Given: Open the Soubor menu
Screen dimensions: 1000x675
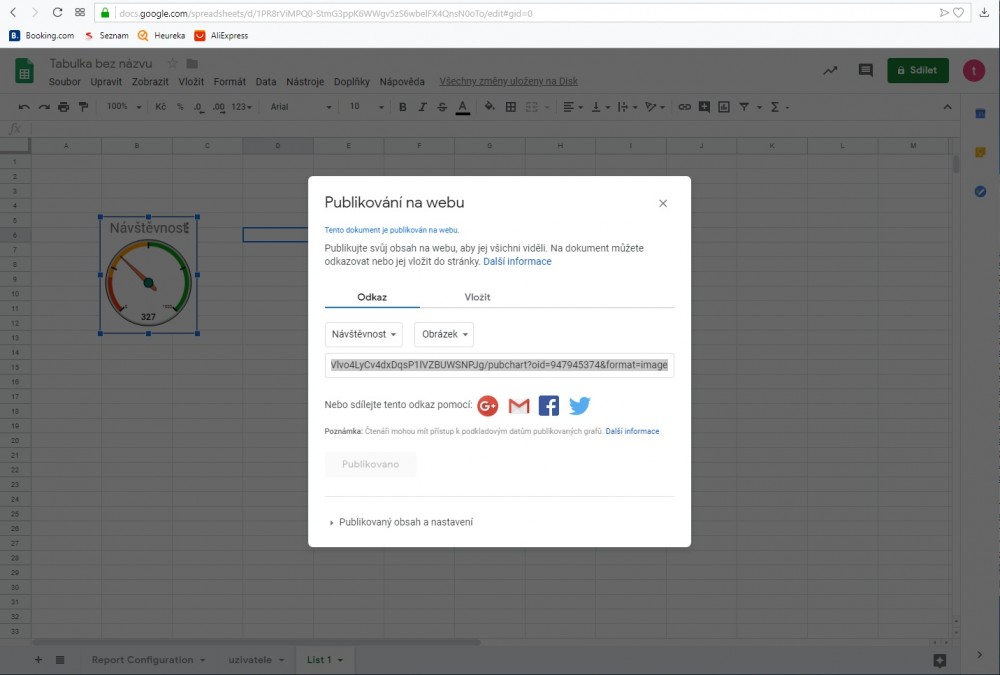Looking at the screenshot, I should [x=65, y=82].
